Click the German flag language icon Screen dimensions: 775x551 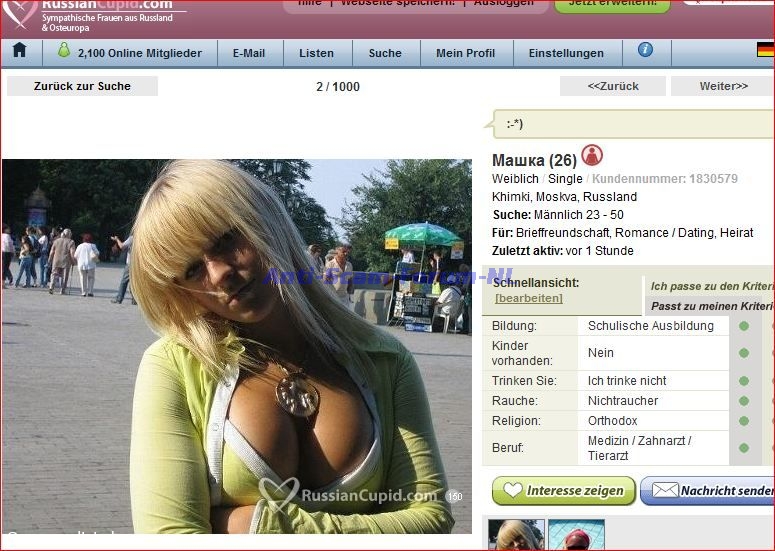coord(765,50)
